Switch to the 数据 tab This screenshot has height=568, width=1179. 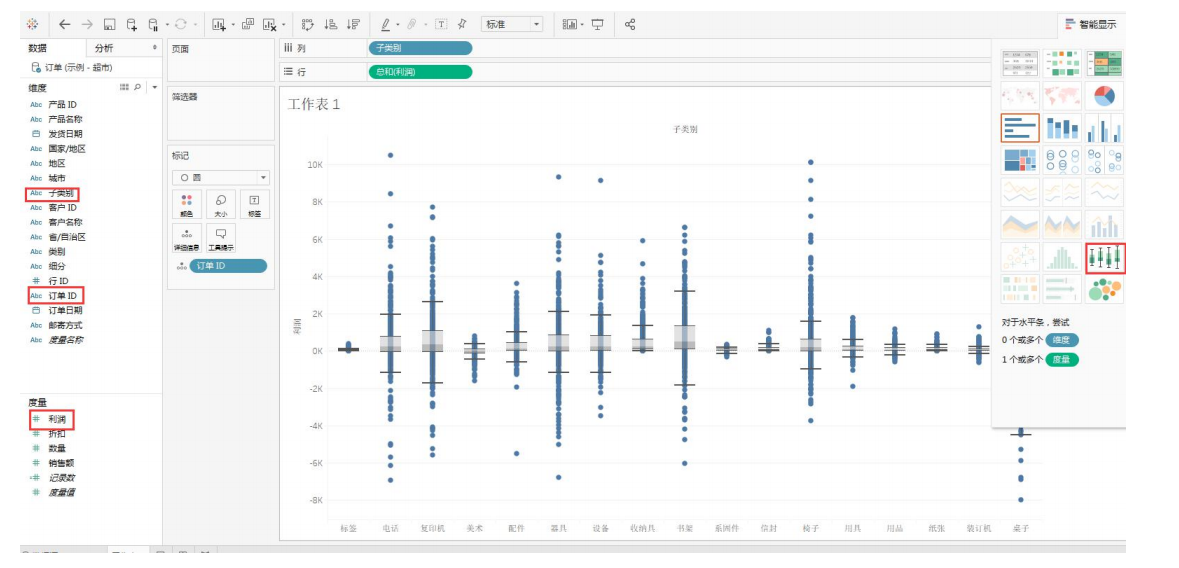pos(38,48)
